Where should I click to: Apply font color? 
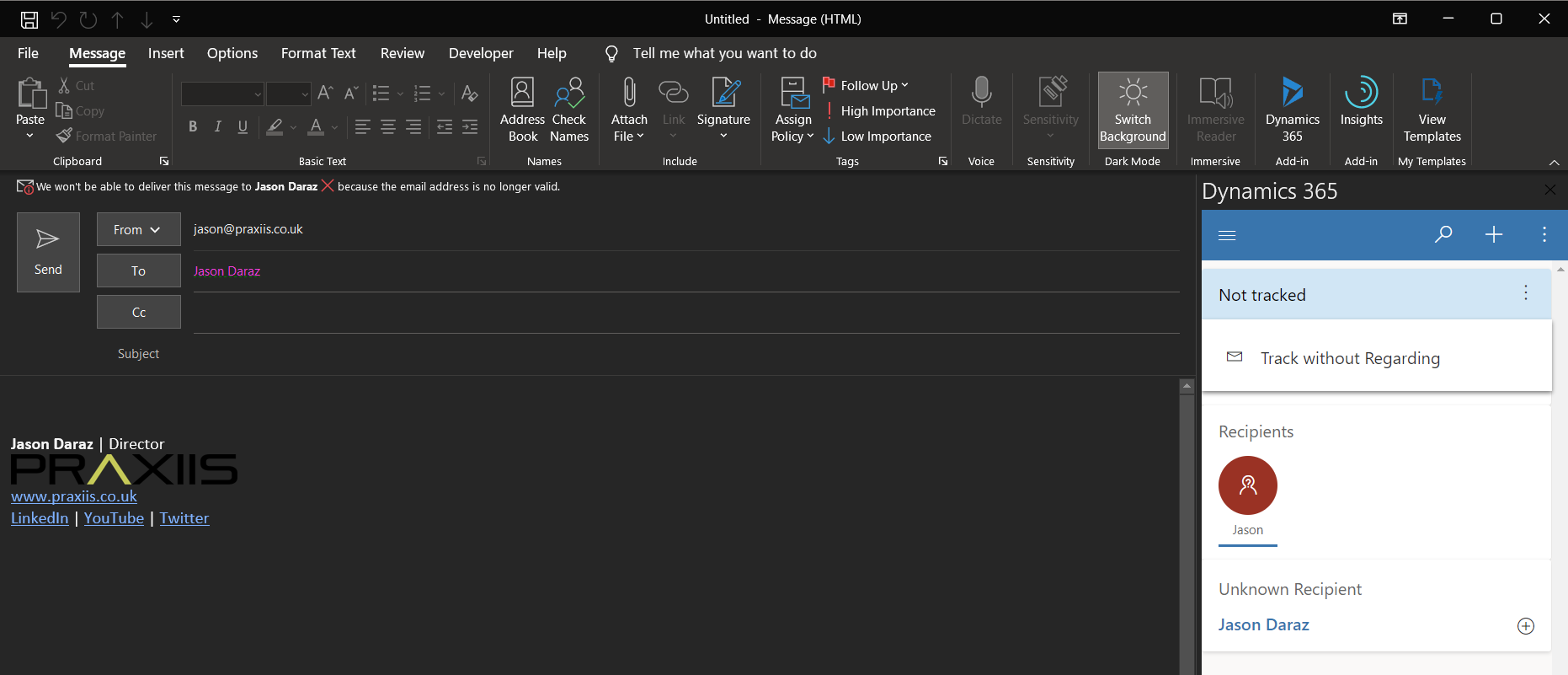(316, 126)
